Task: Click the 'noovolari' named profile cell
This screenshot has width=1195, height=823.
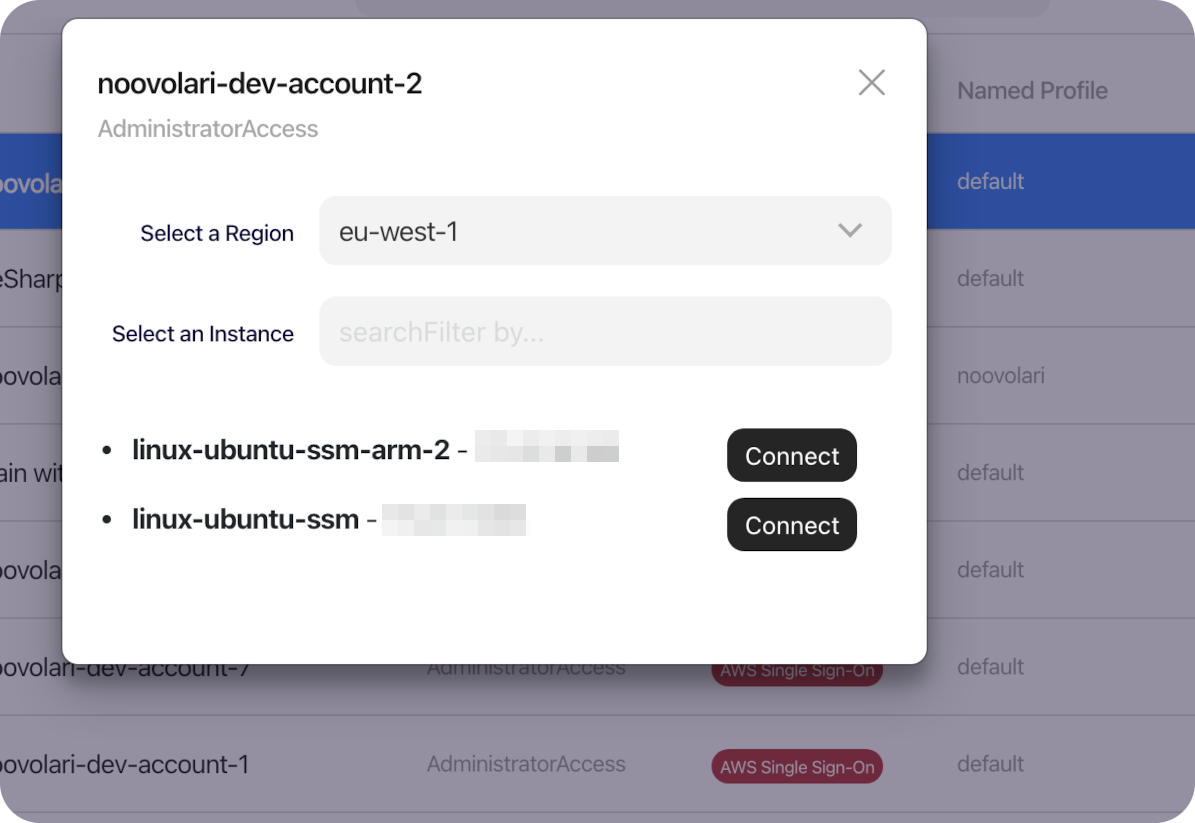Action: (x=1001, y=376)
